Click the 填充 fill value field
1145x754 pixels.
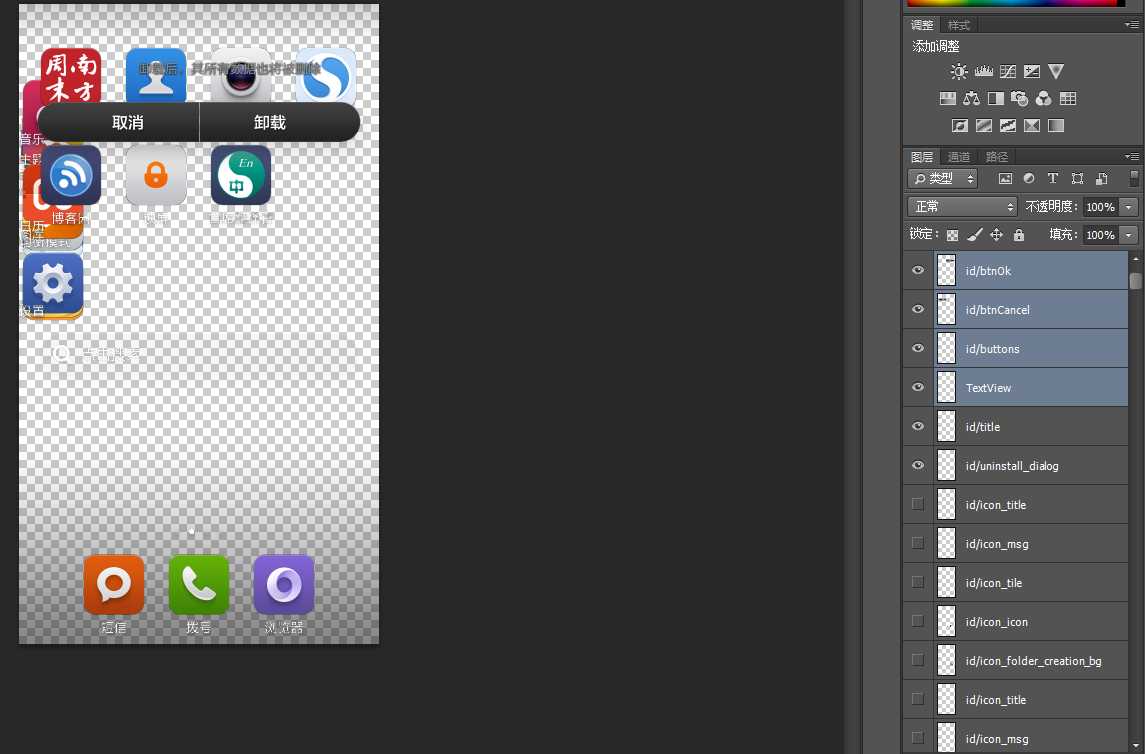[1100, 235]
